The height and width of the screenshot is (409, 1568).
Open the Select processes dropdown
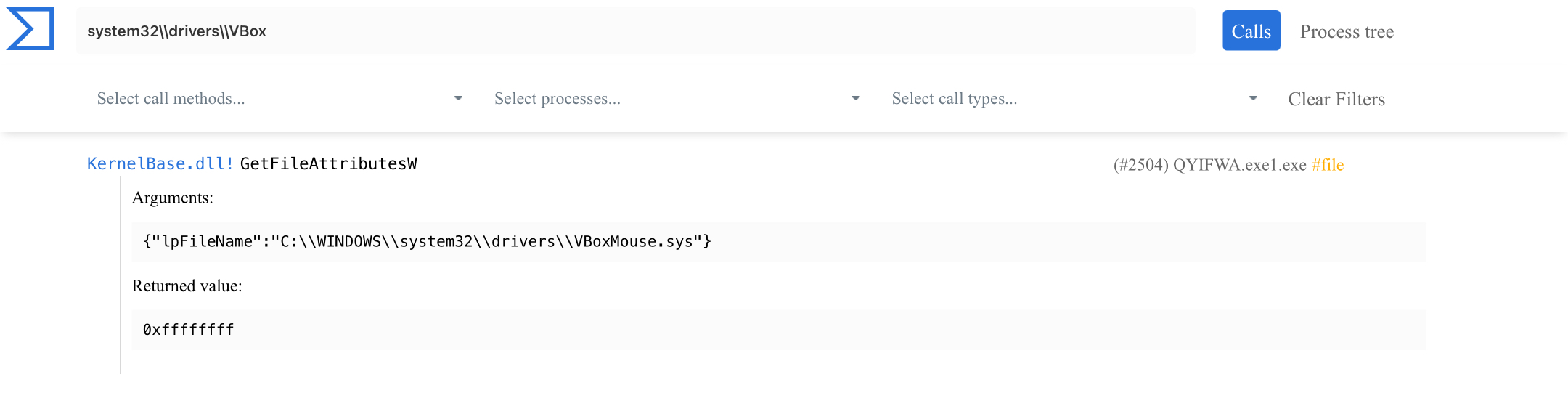pos(668,99)
